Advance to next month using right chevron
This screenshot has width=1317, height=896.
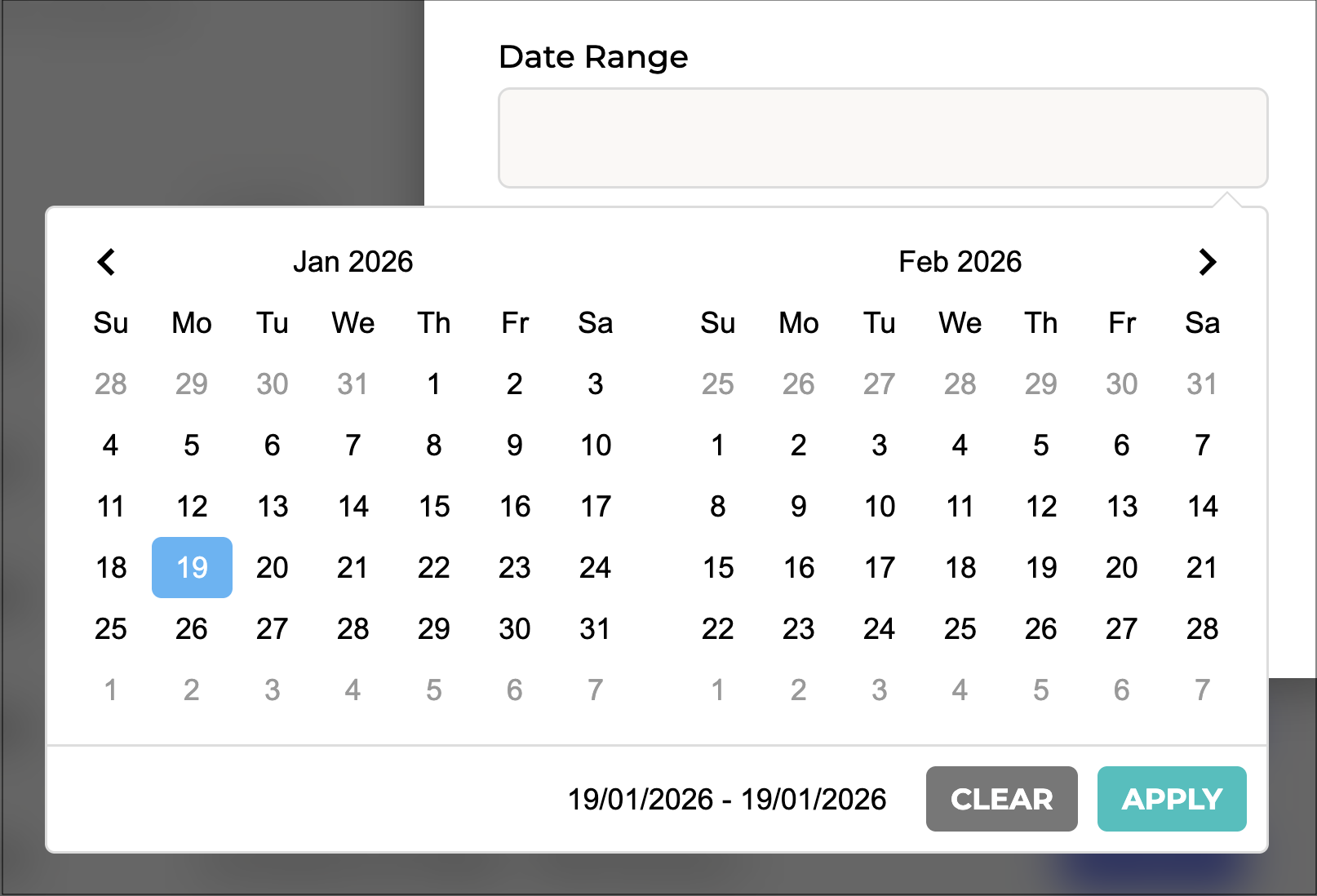(1207, 262)
